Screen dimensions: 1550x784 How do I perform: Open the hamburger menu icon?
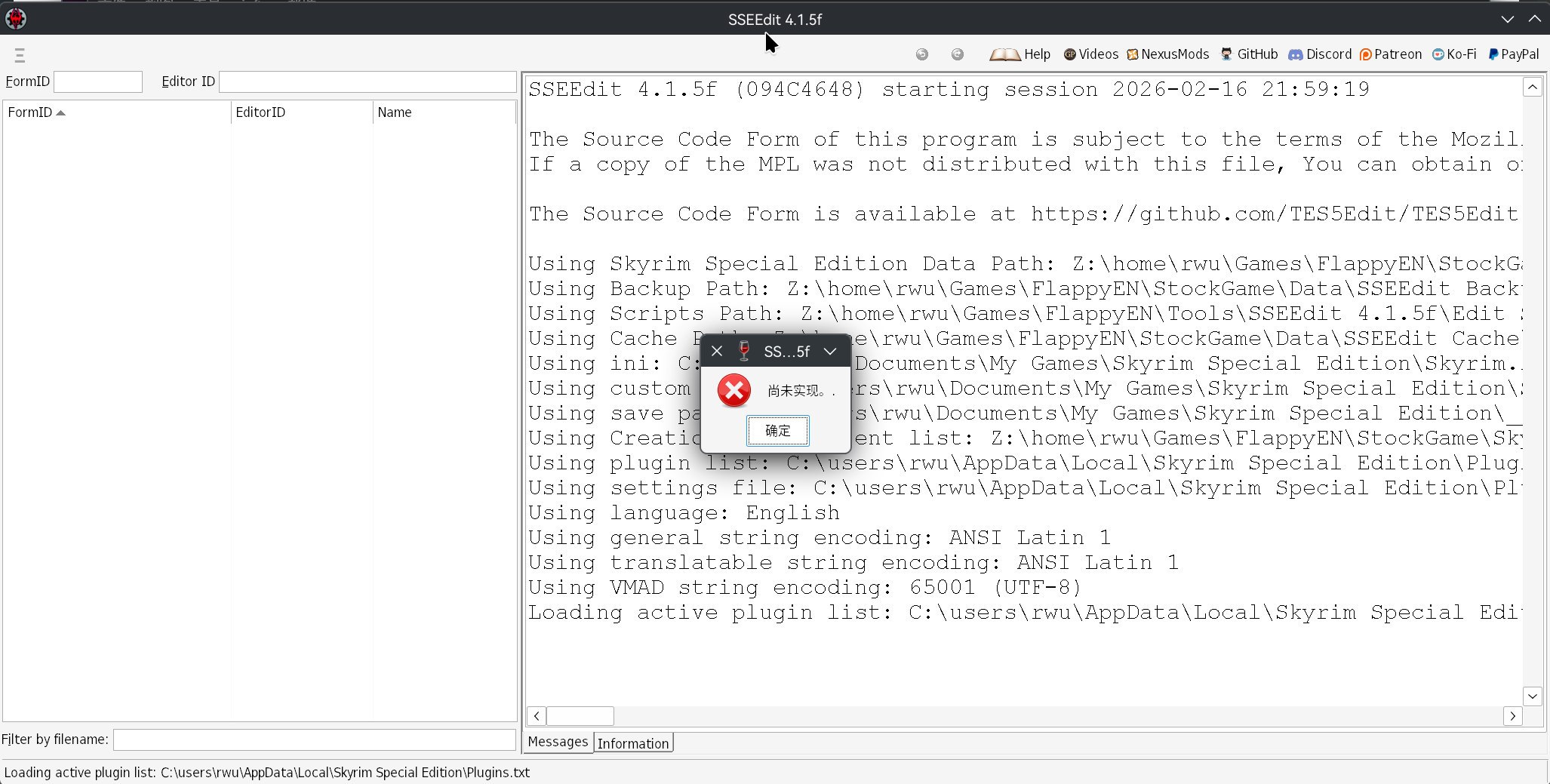pyautogui.click(x=20, y=55)
